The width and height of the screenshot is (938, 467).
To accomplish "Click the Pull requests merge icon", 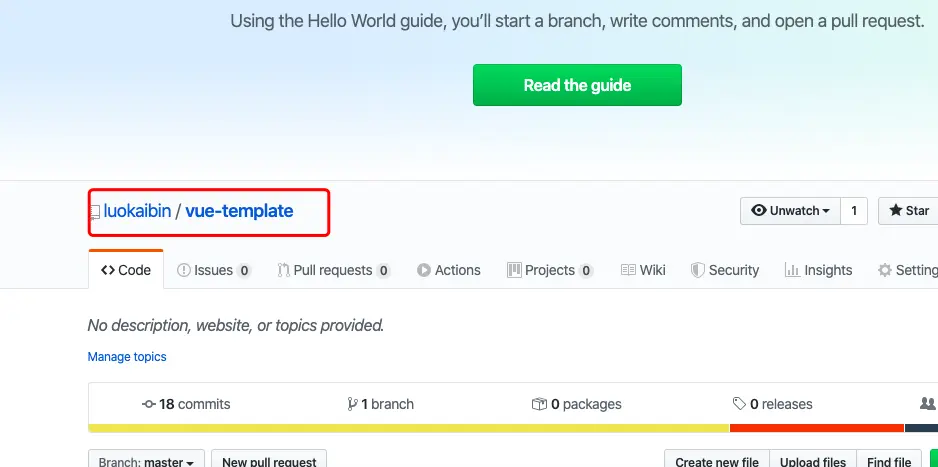I will point(284,270).
